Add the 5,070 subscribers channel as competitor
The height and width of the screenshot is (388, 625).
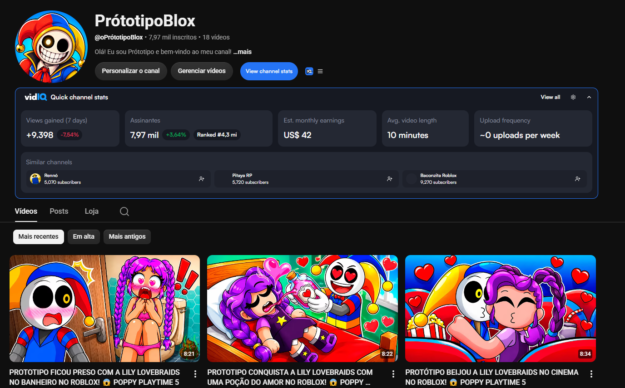coord(201,179)
